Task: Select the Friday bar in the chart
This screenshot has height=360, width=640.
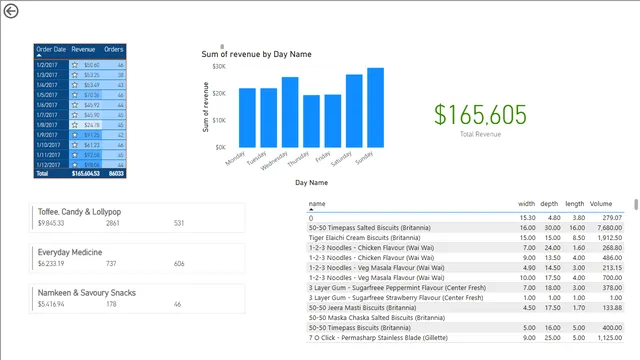Action: pos(333,121)
